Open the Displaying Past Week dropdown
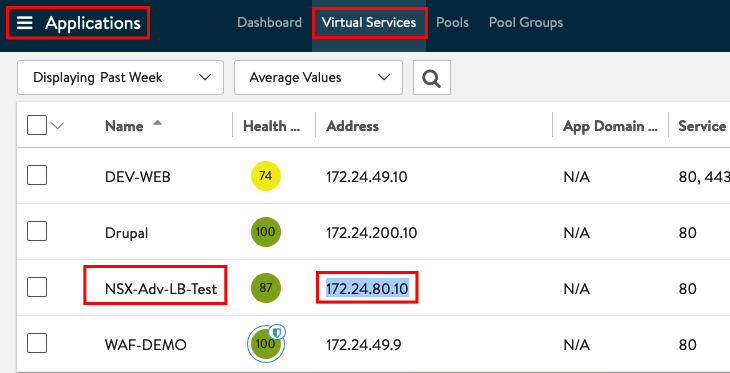Viewport: 730px width, 373px height. [x=120, y=77]
